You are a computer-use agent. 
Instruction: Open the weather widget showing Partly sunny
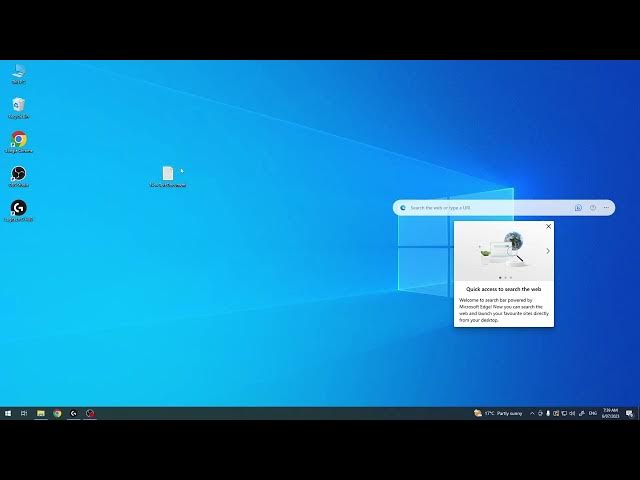pos(498,413)
